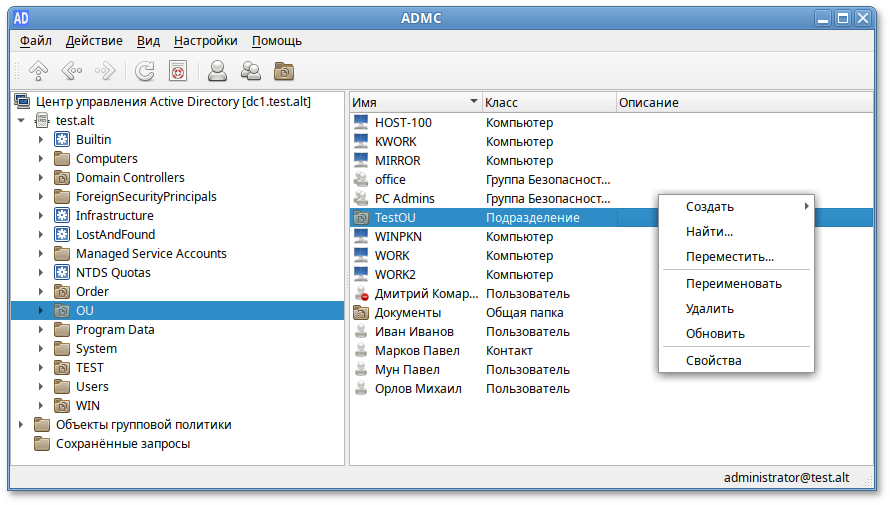Click the disabled user Дмитрий Комар icon
Image resolution: width=890 pixels, height=505 pixels.
coord(361,294)
